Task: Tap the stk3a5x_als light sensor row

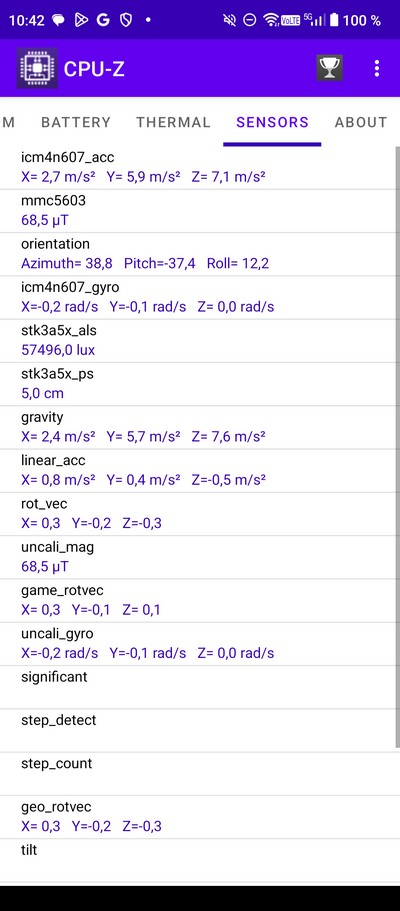Action: point(198,340)
